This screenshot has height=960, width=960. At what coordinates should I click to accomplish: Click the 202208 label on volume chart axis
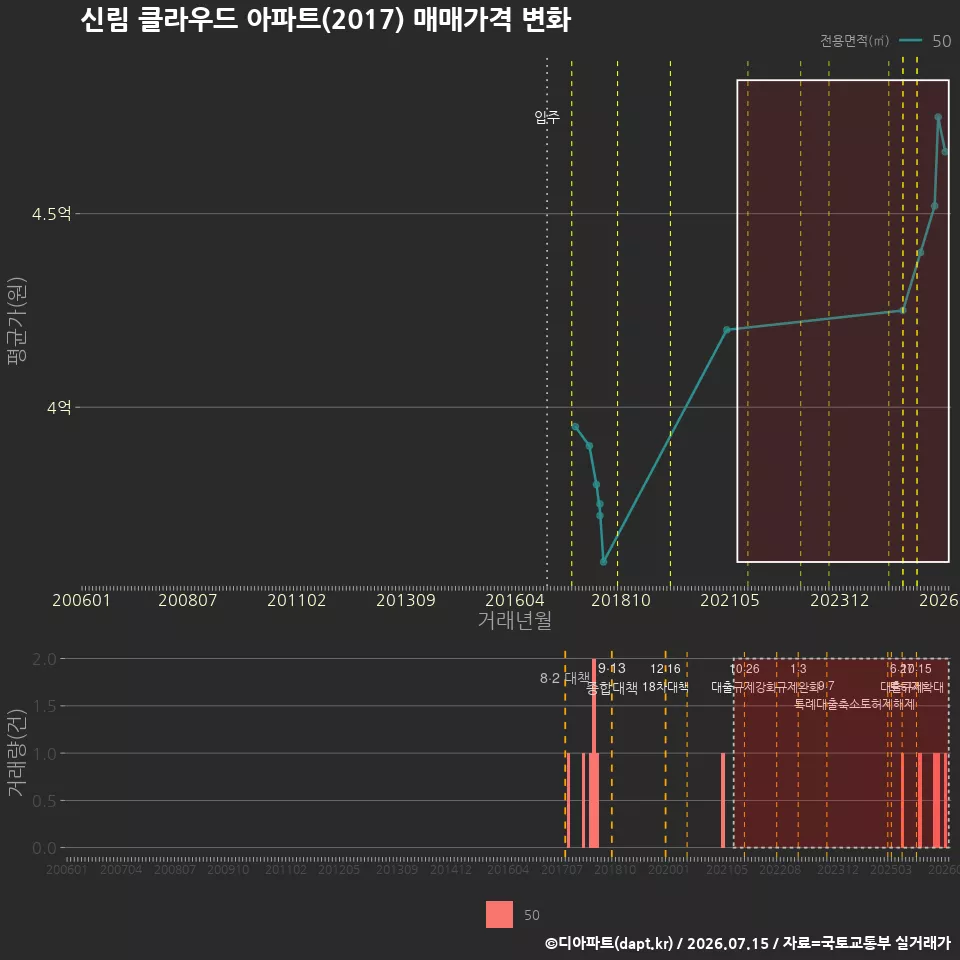(780, 869)
